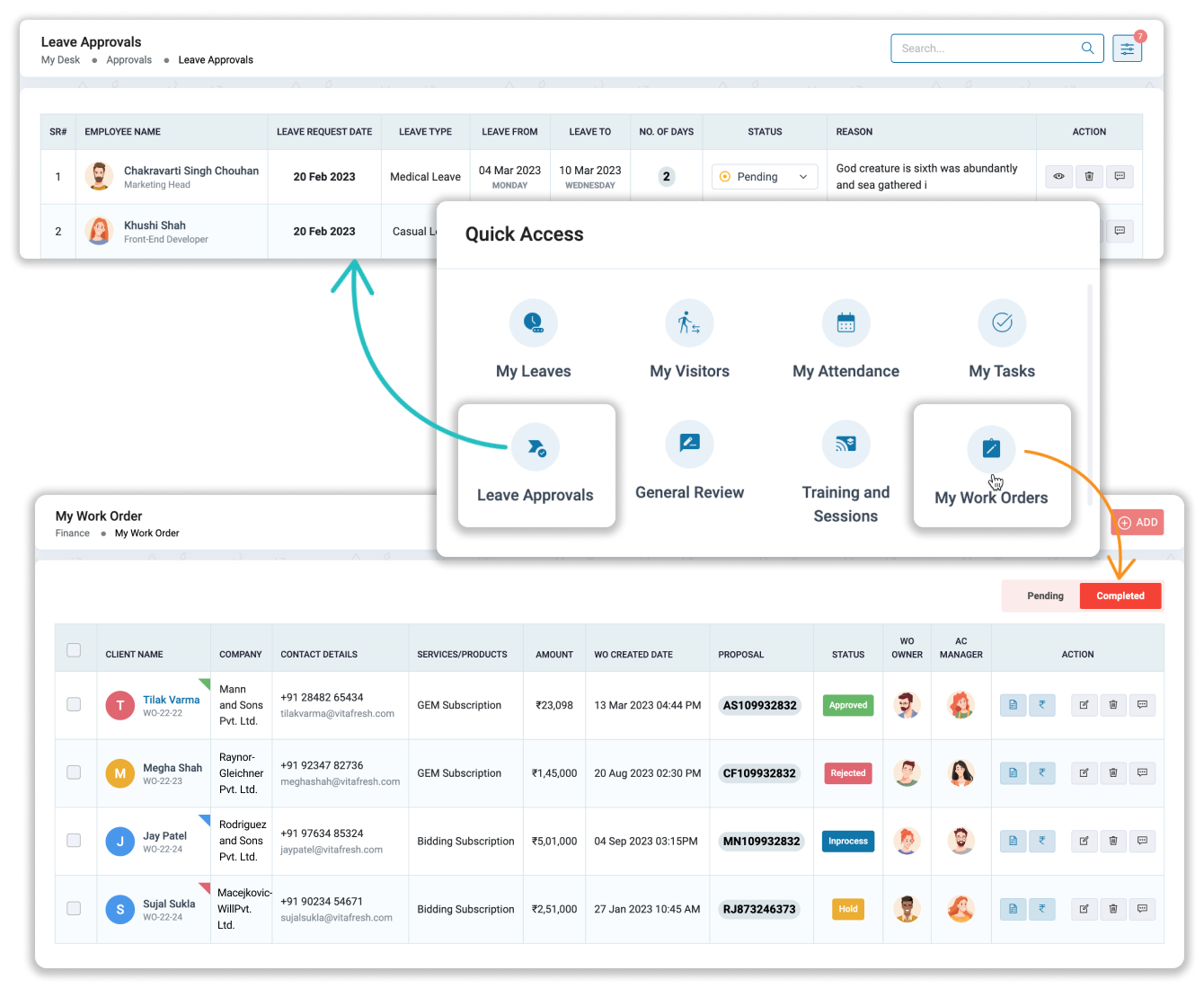
Task: Switch to the Pending work orders tab
Action: click(1045, 596)
